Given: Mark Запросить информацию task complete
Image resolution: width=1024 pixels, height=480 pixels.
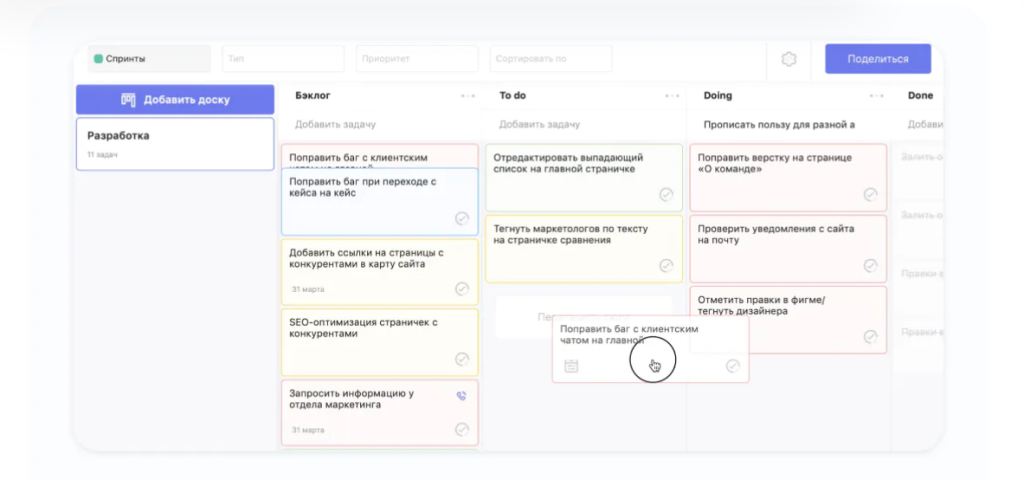Looking at the screenshot, I should (462, 429).
